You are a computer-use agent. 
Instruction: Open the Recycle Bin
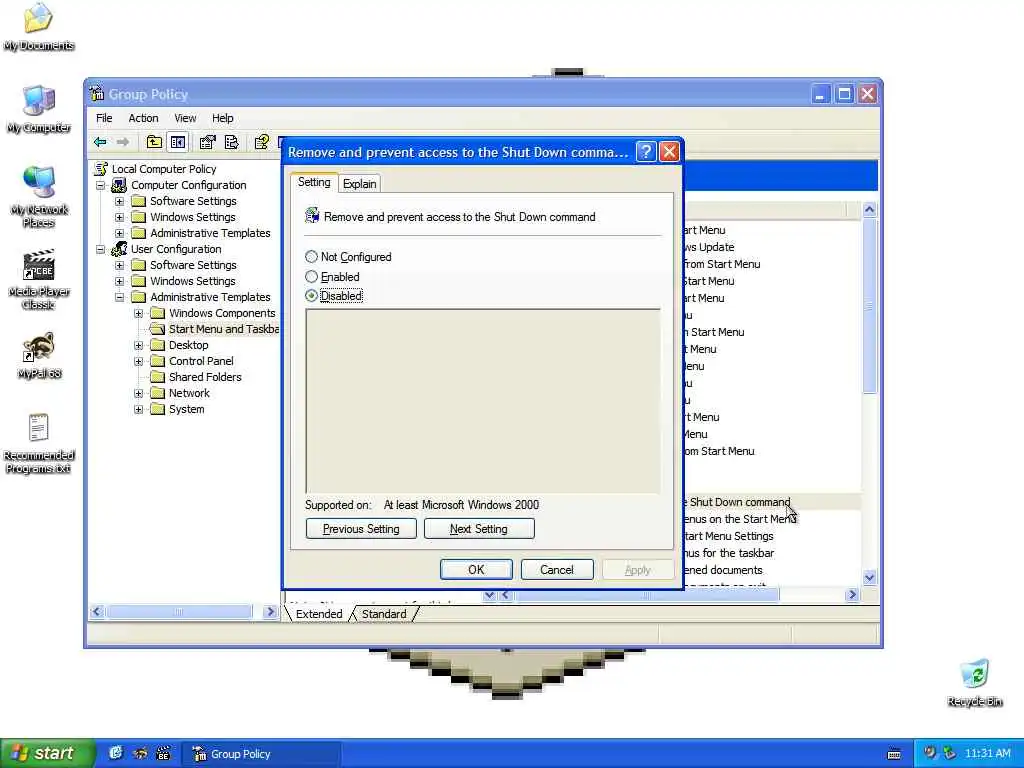coord(974,683)
